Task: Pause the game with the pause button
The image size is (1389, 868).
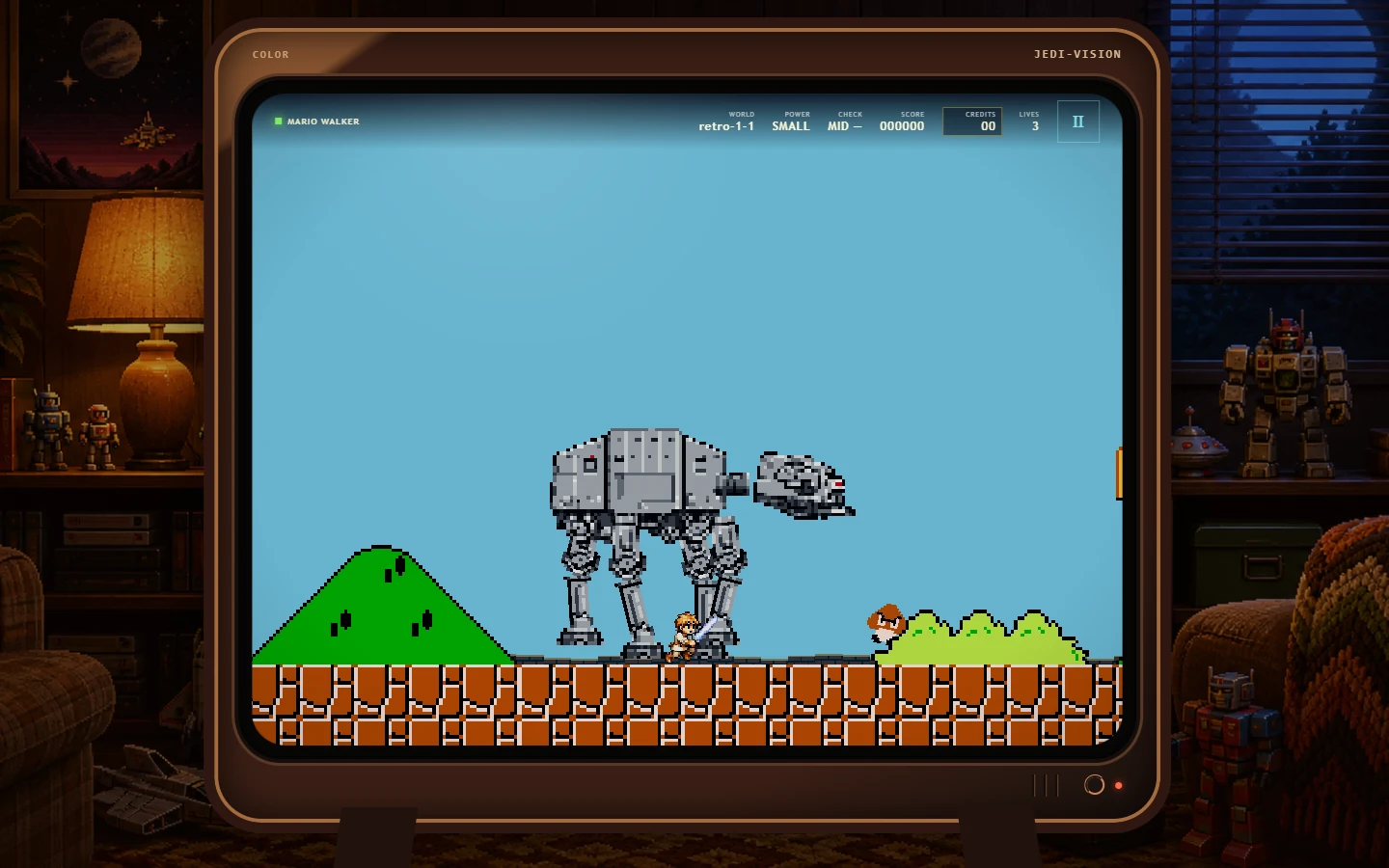Action: [x=1078, y=122]
